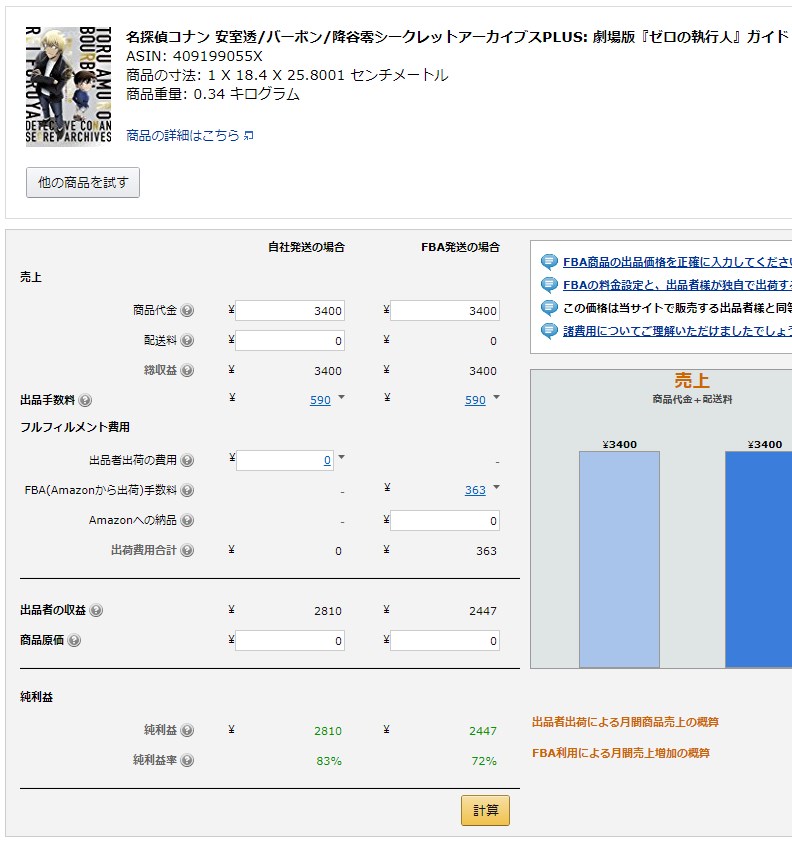
Task: Click green 72% profit margin value
Action: point(484,761)
